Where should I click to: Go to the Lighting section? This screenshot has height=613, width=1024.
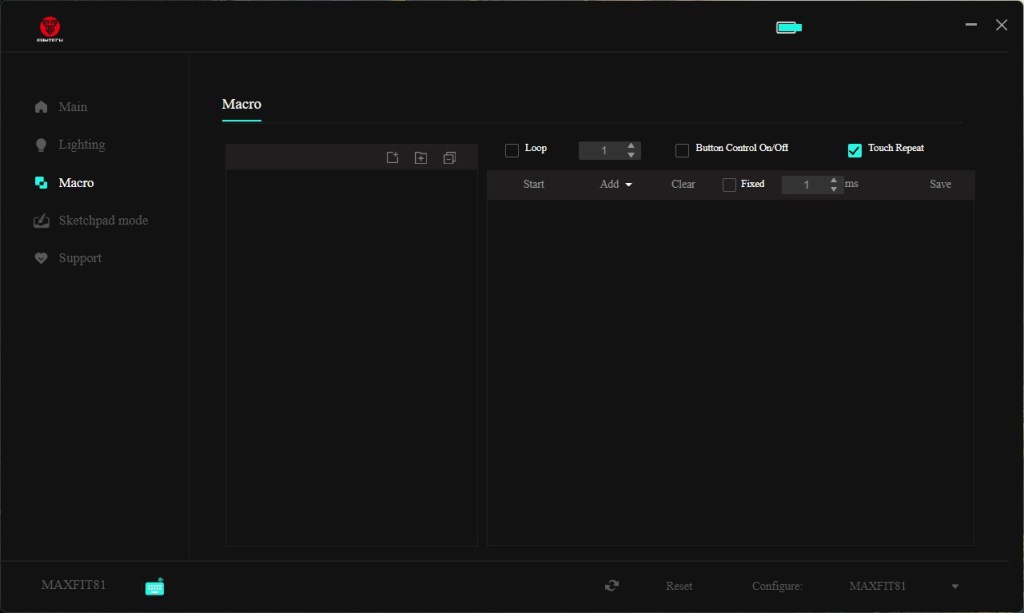point(81,145)
